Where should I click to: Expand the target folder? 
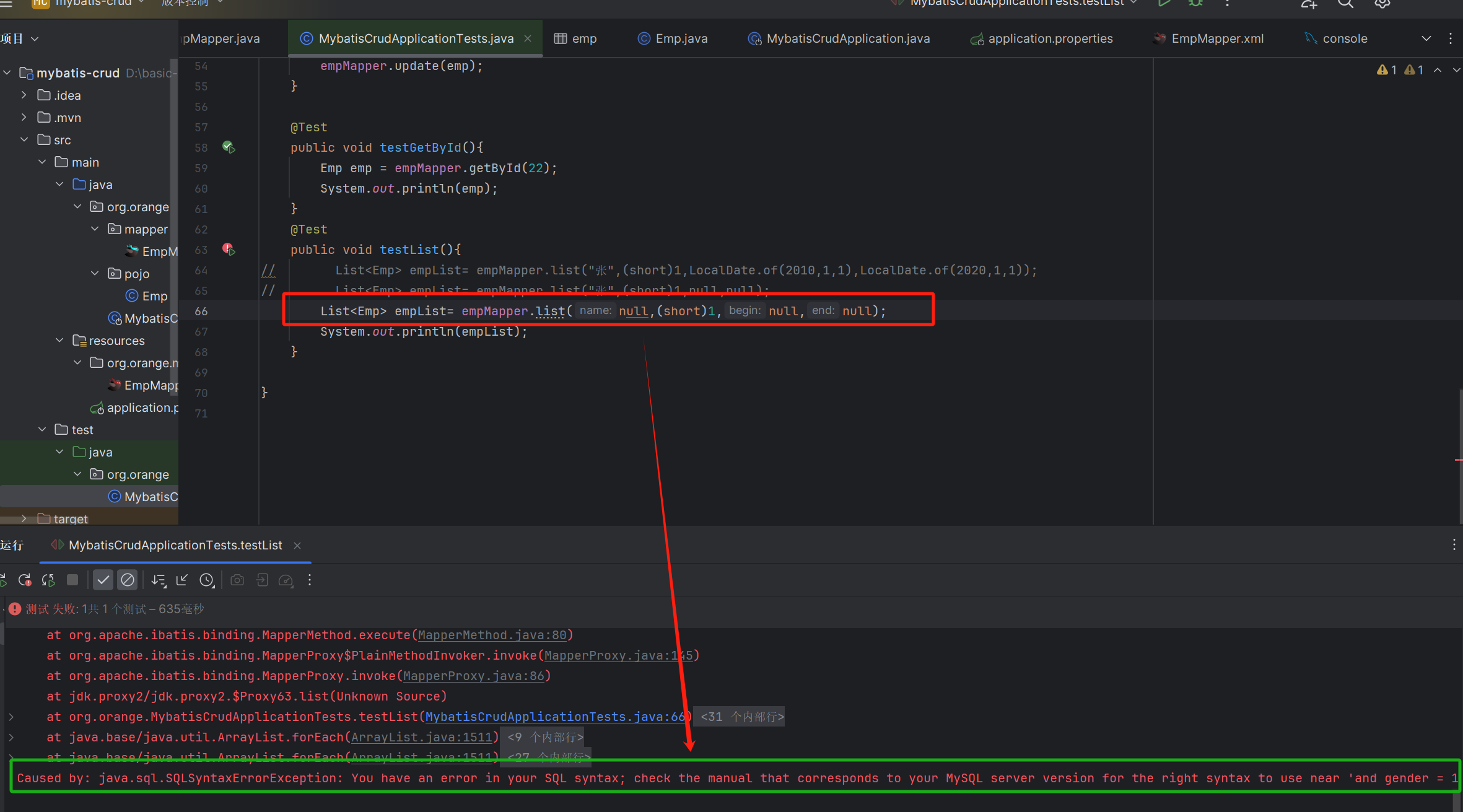point(24,518)
